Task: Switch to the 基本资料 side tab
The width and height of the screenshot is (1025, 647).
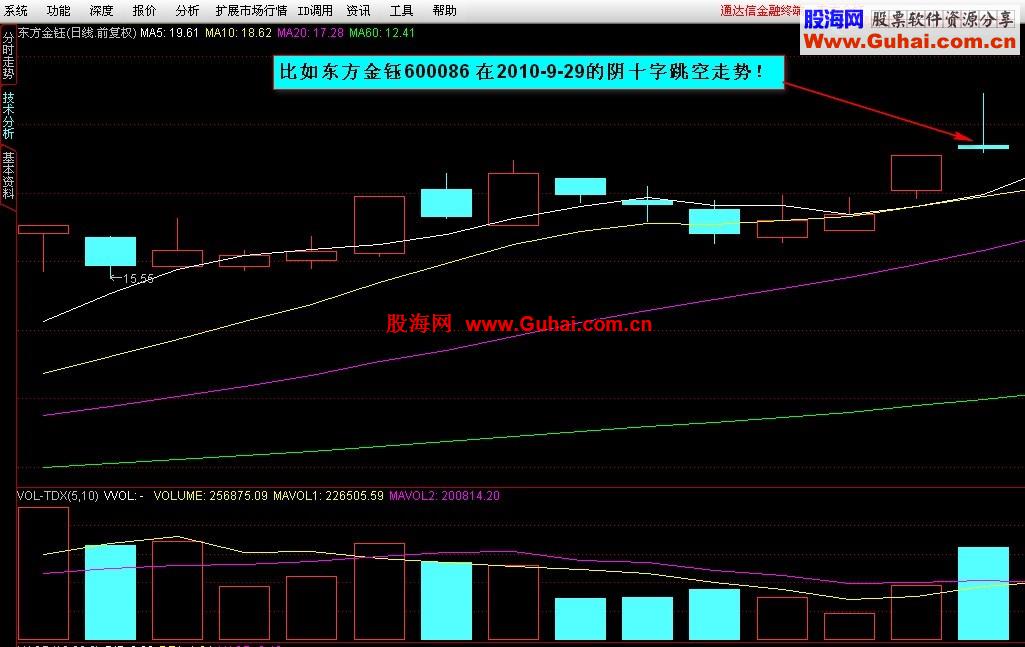Action: (8, 175)
